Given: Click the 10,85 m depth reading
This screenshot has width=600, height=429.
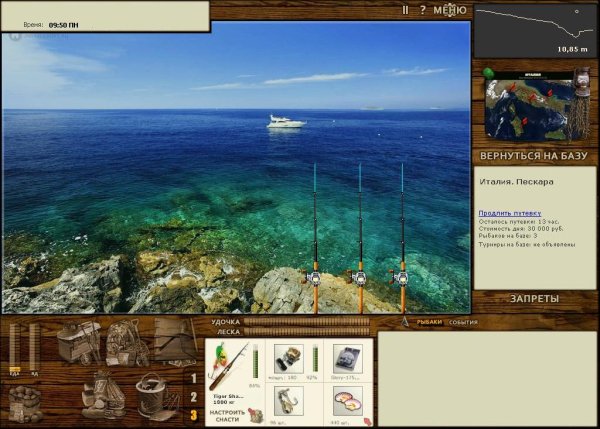Looking at the screenshot, I should 572,49.
